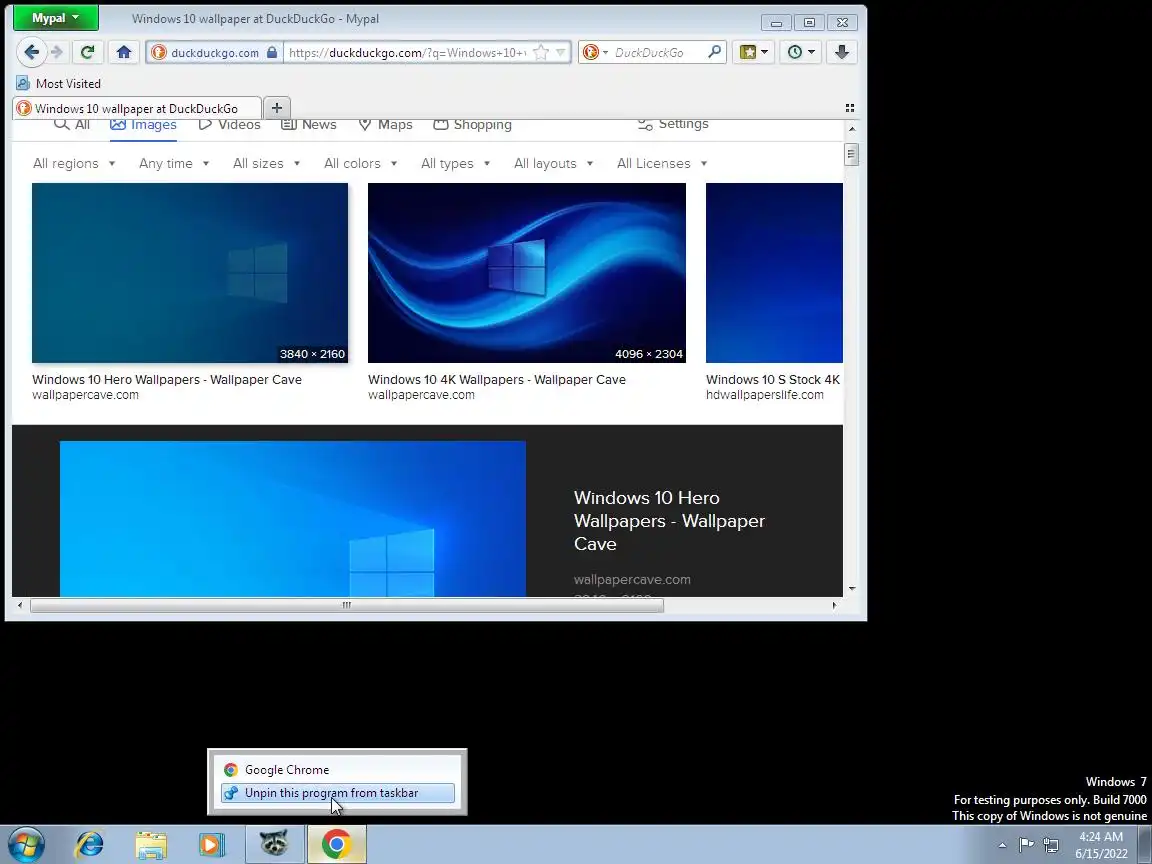Click the scroll down arrow
The width and height of the screenshot is (1152, 864).
[852, 588]
